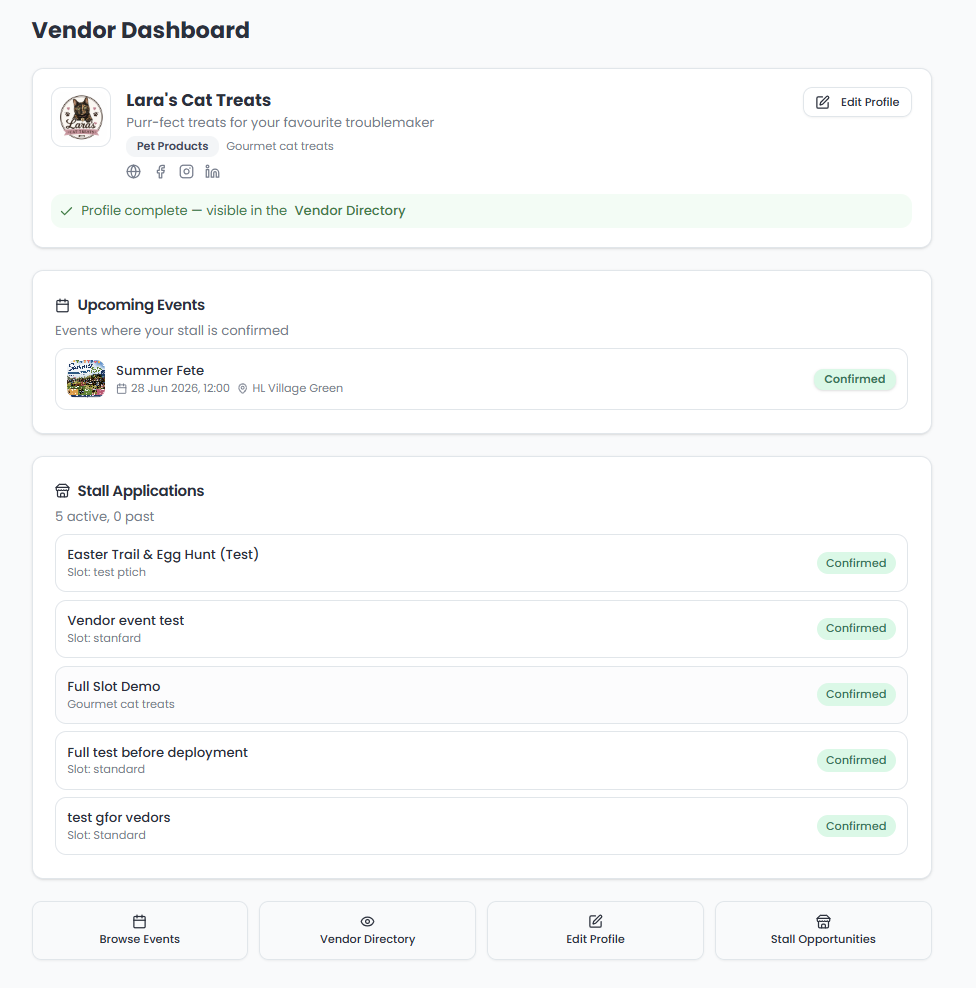This screenshot has width=976, height=988.
Task: Open the Summer Fete event title
Action: point(160,370)
